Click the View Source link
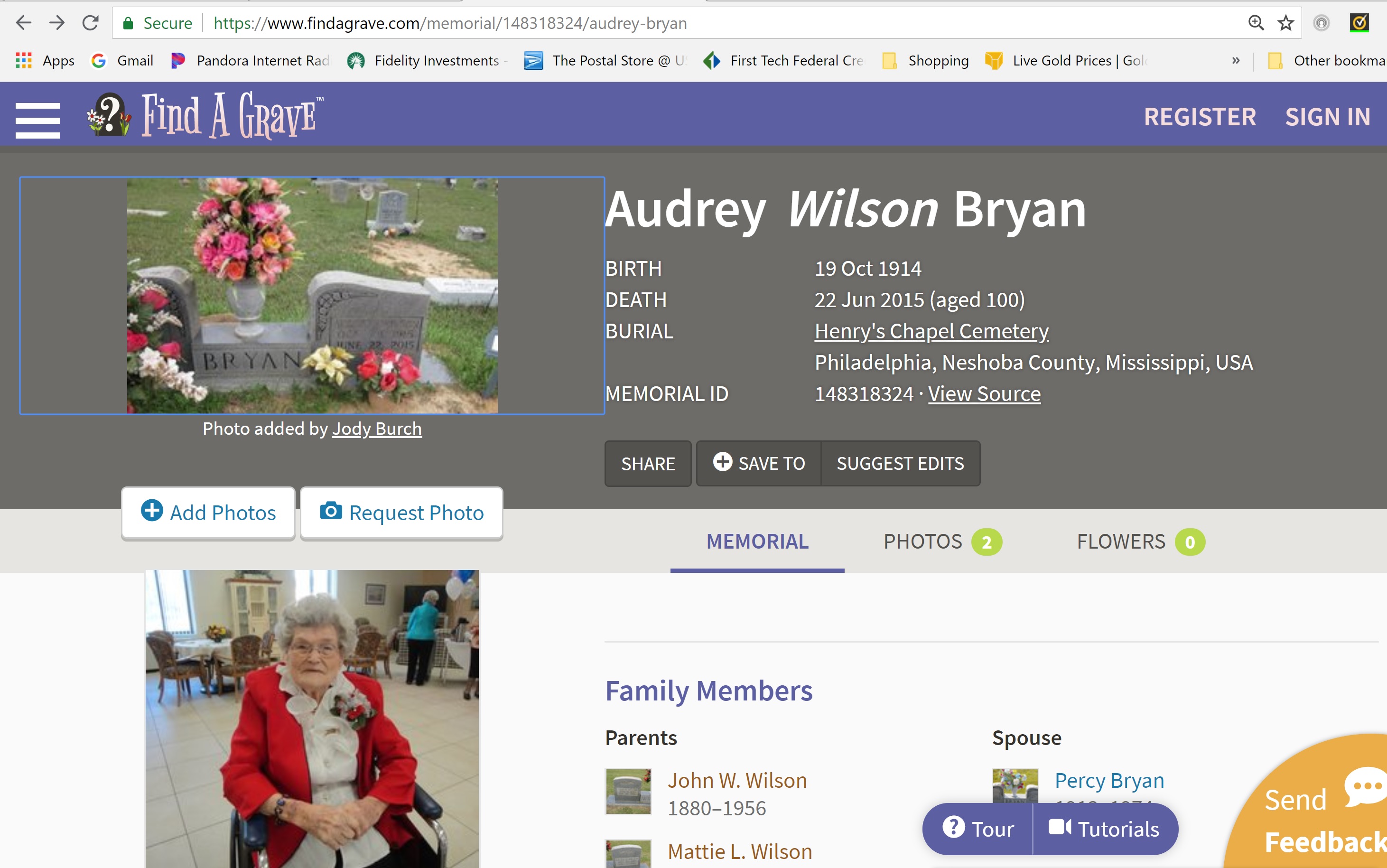This screenshot has width=1387, height=868. point(984,394)
